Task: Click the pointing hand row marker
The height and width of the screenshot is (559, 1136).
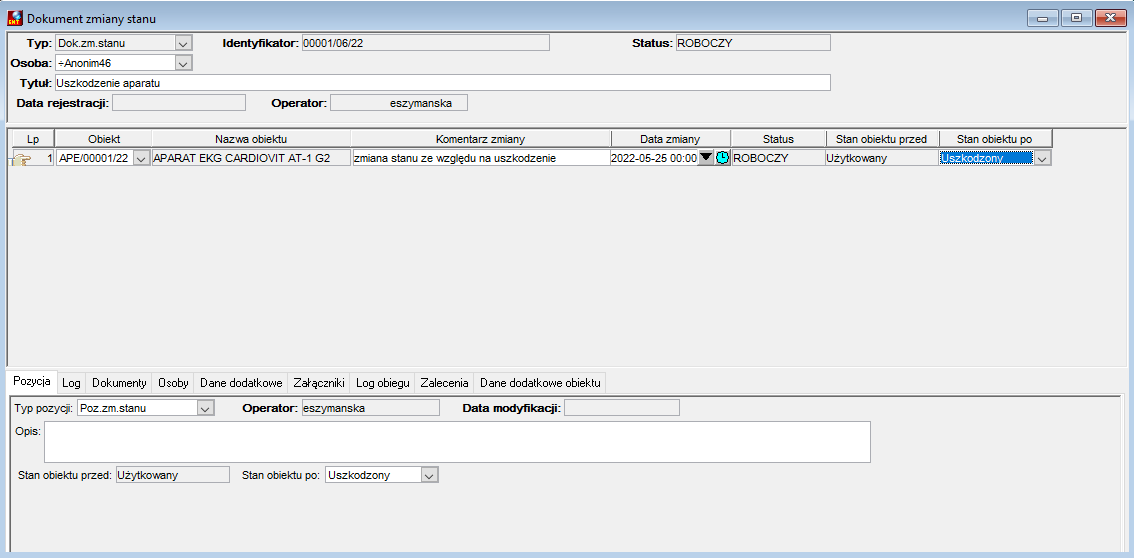Action: 22,159
